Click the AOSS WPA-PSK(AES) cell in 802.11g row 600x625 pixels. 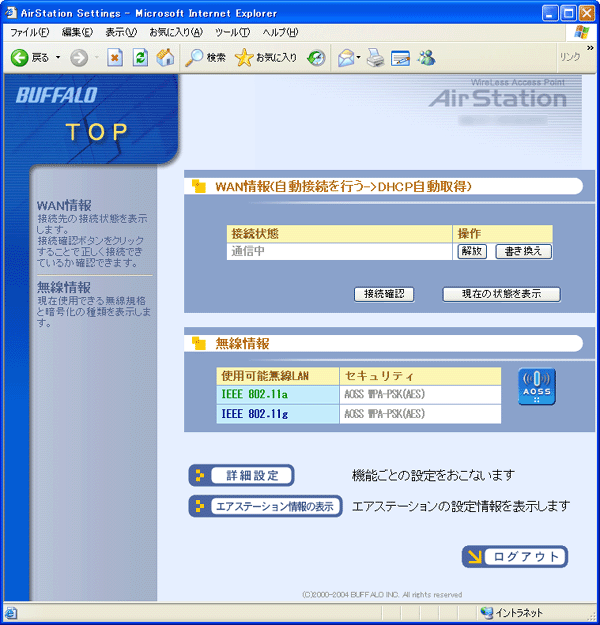tap(421, 414)
